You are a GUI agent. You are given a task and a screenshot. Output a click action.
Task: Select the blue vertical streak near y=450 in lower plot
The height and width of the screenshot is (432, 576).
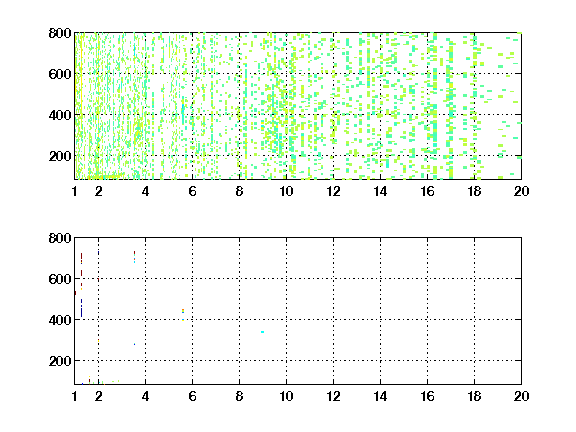81,308
